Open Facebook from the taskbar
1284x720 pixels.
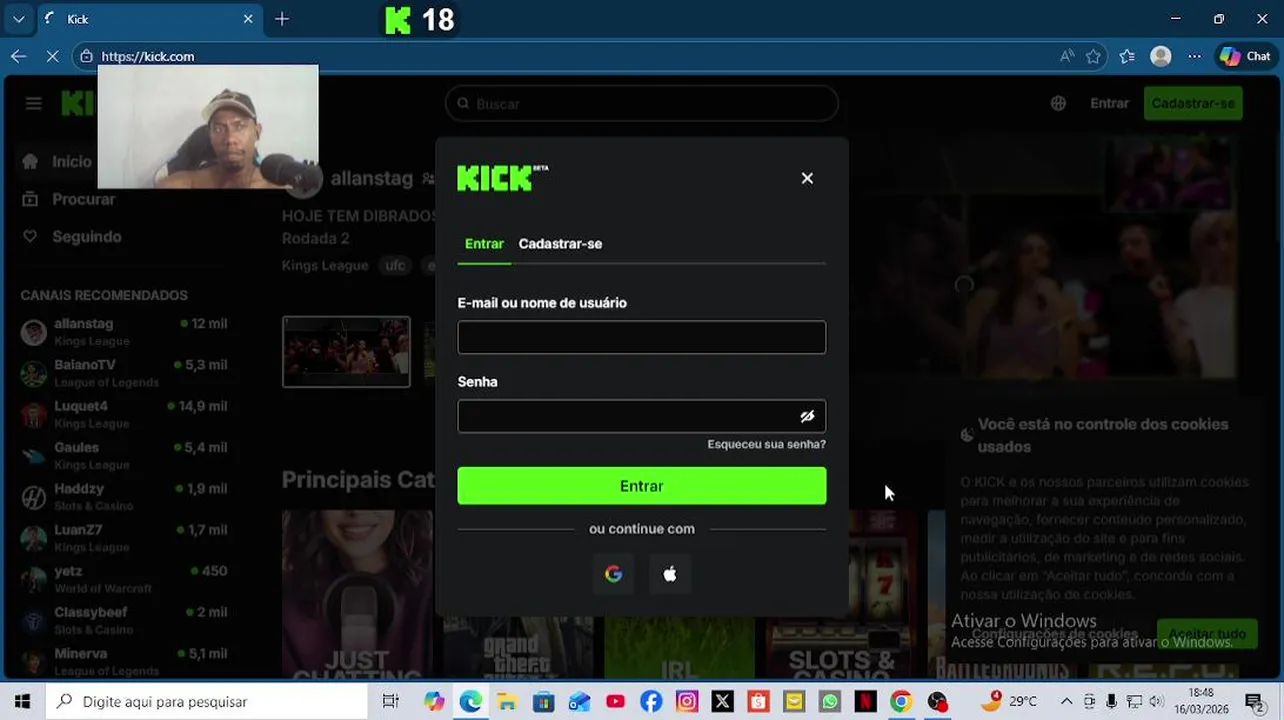tap(651, 702)
